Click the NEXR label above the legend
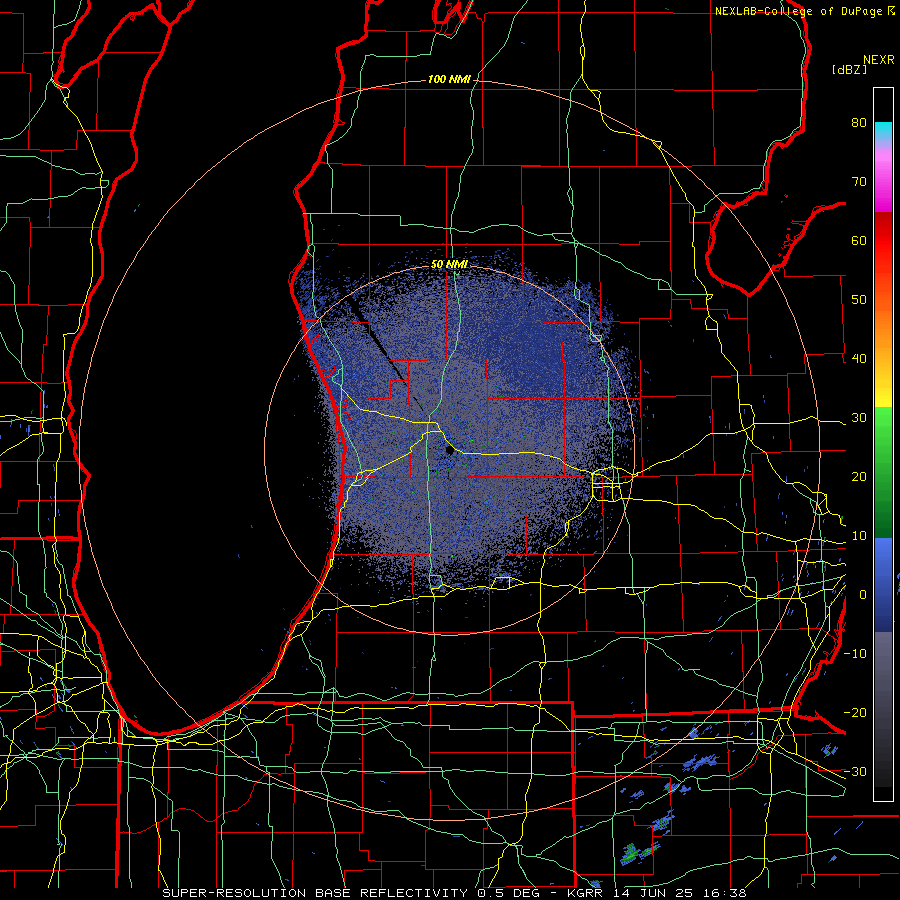The width and height of the screenshot is (900, 900). (878, 60)
